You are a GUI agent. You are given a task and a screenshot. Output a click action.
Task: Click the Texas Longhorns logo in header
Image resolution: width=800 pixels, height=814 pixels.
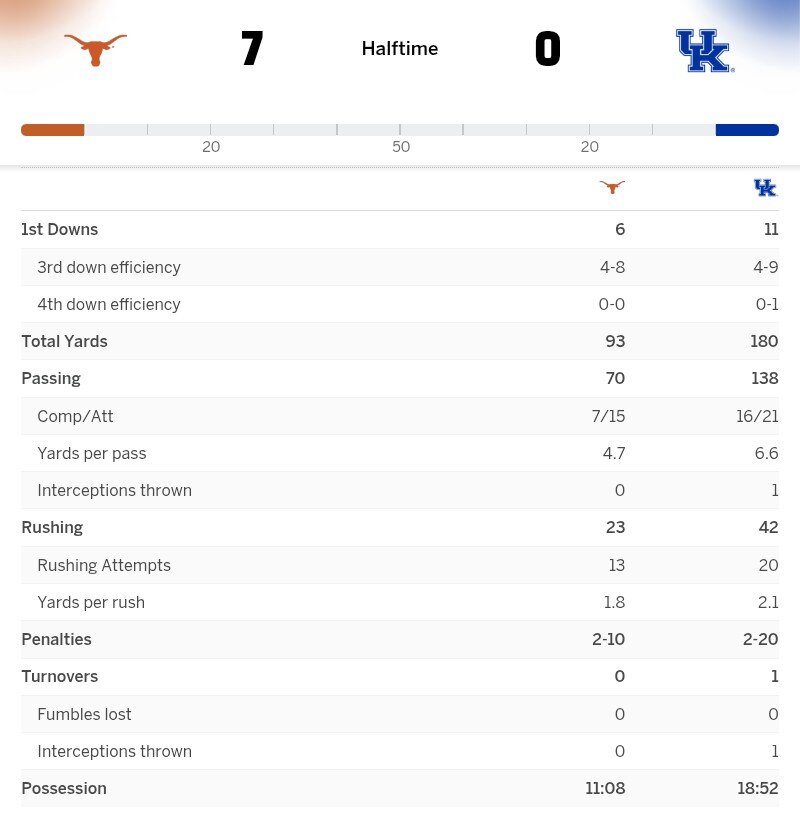tap(95, 49)
